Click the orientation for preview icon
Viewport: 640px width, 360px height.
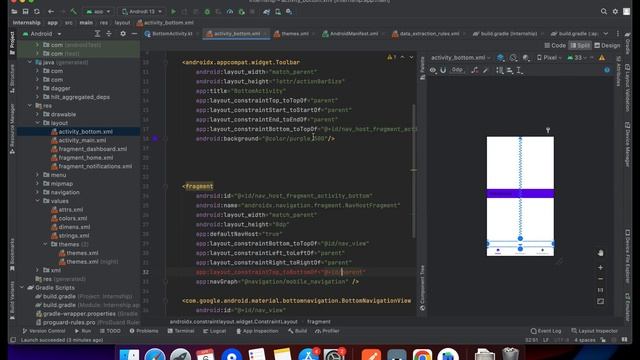(513, 58)
